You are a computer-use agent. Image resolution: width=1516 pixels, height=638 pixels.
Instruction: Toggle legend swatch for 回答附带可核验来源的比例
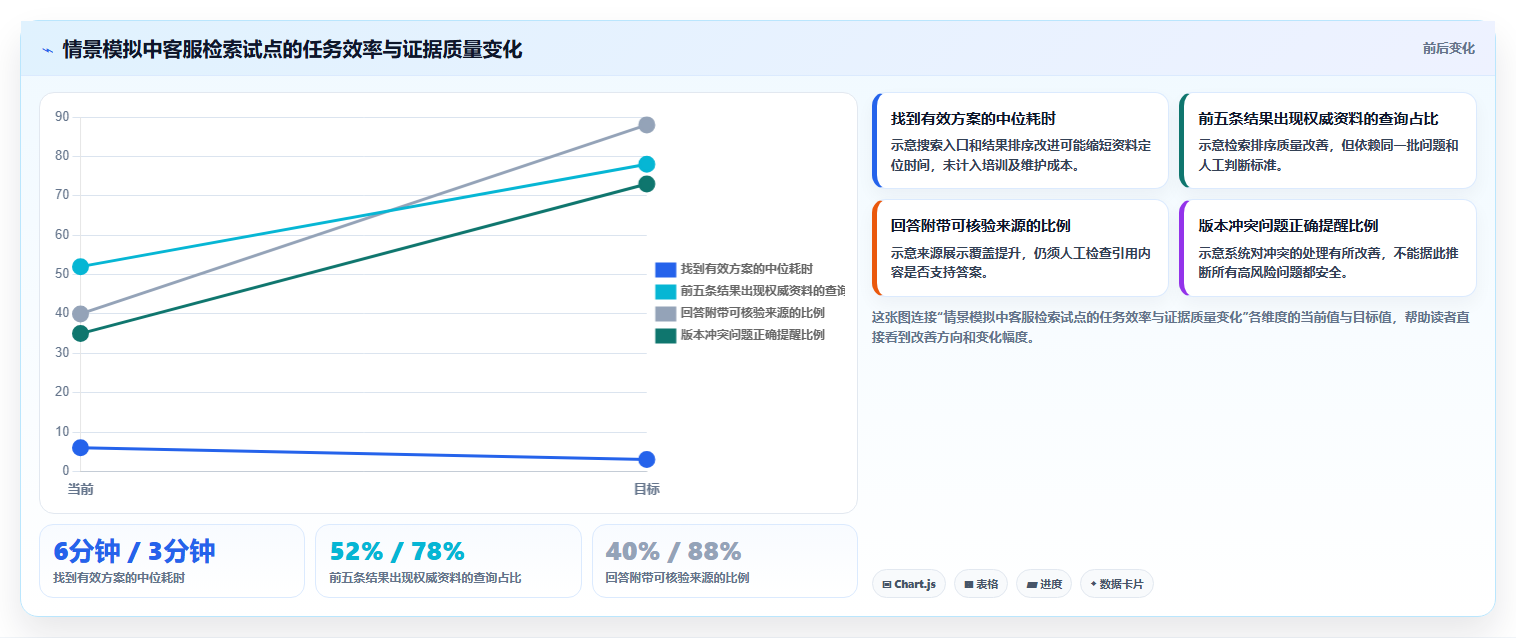click(665, 313)
